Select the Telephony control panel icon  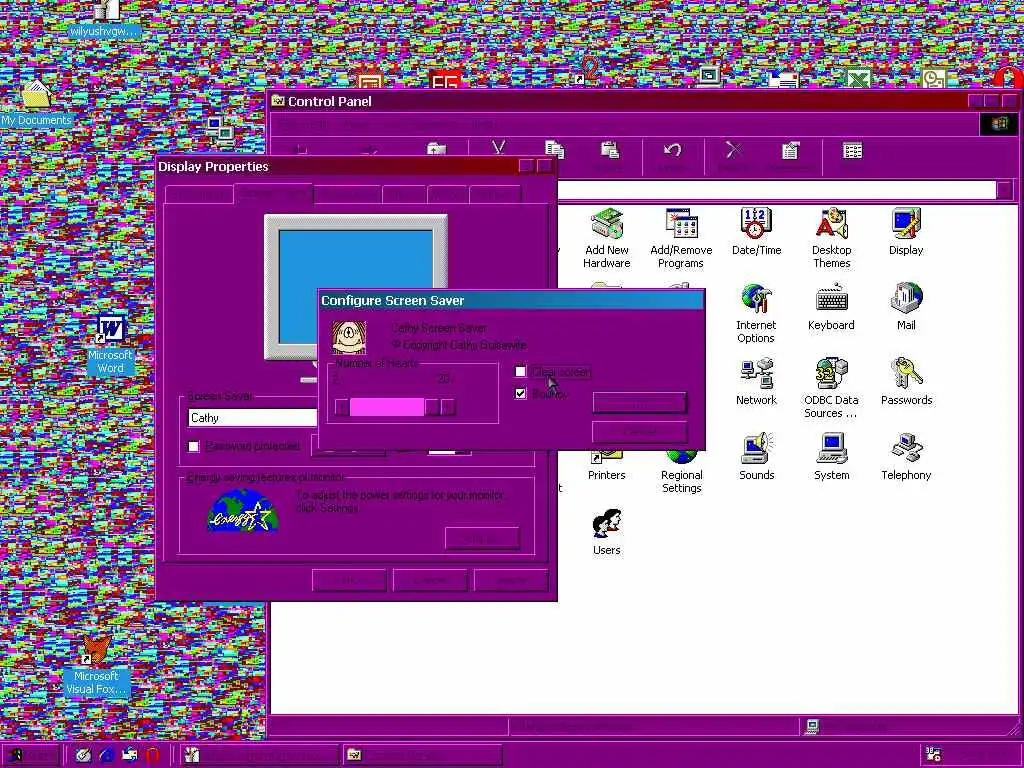coord(906,457)
